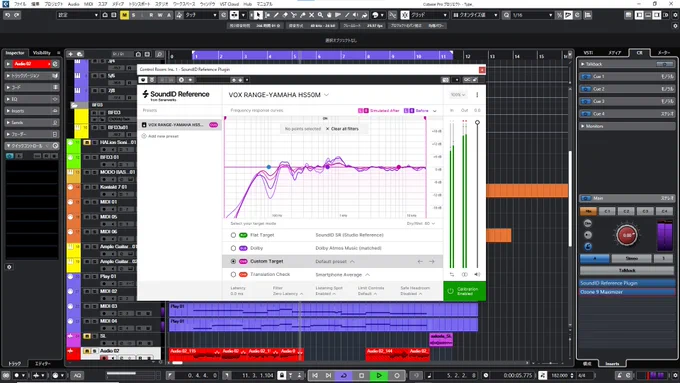
Task: Open the Dry/Wet 60 dropdown
Action: 421,224
